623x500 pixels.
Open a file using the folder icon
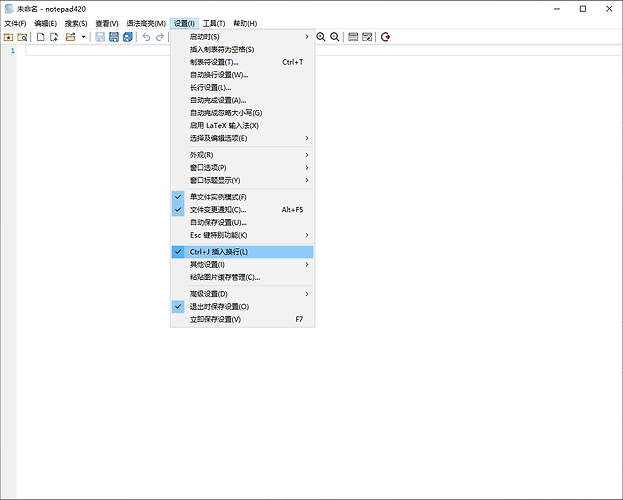[70, 37]
